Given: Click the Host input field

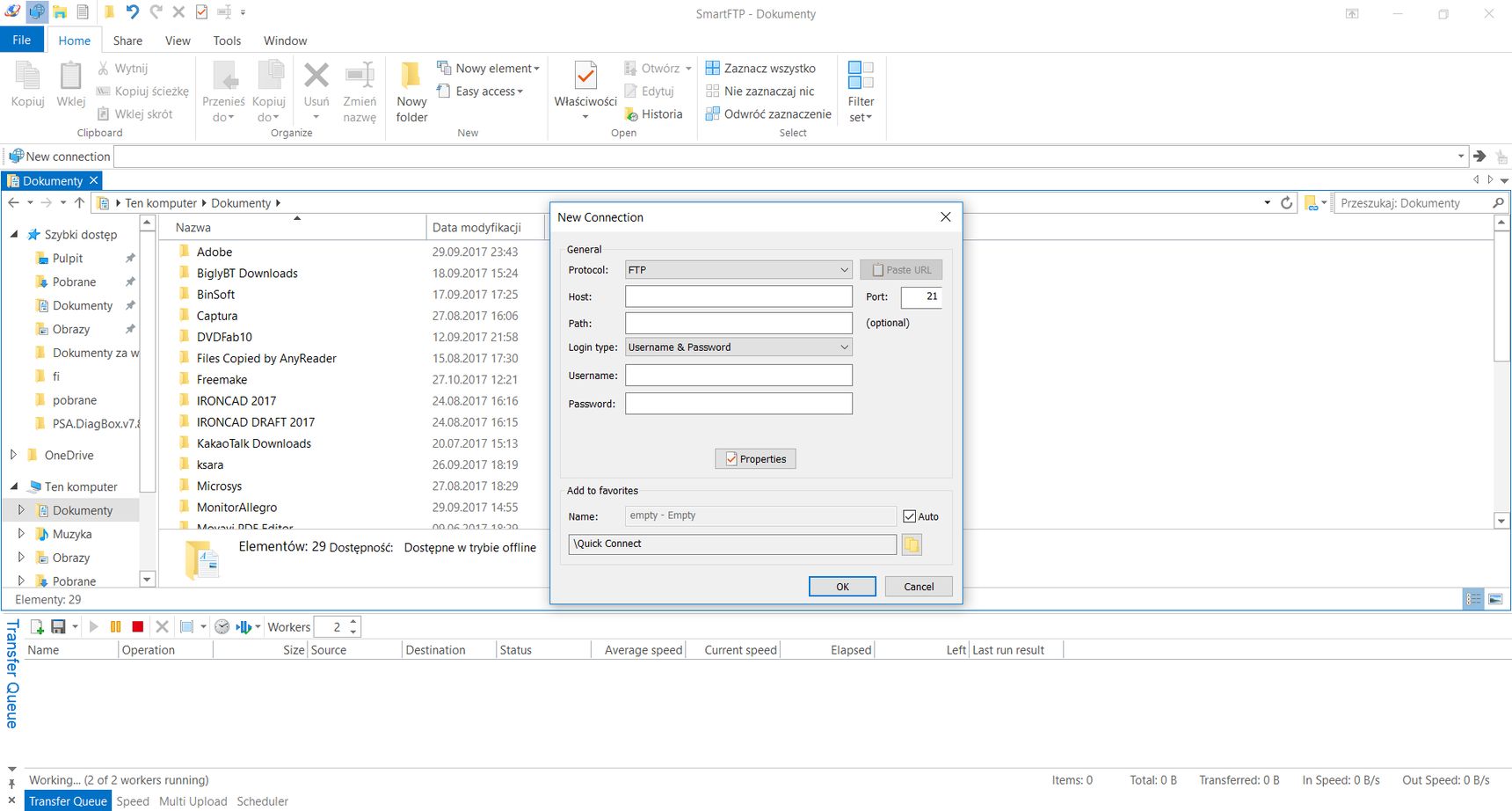Looking at the screenshot, I should pos(738,296).
